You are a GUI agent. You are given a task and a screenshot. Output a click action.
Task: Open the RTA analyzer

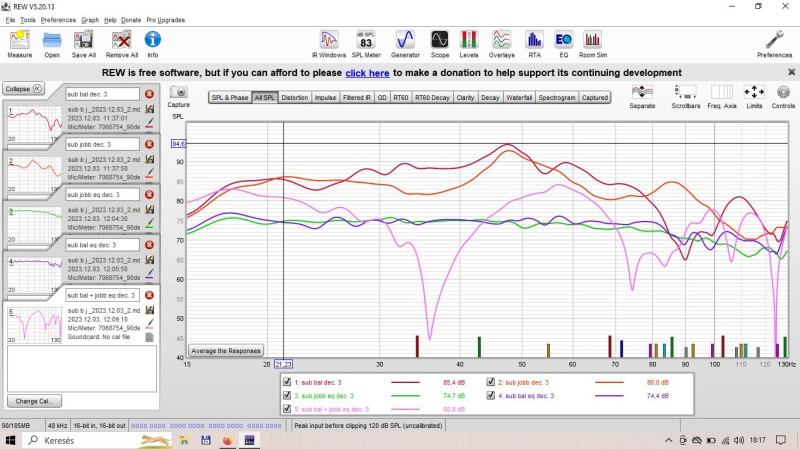pyautogui.click(x=534, y=44)
